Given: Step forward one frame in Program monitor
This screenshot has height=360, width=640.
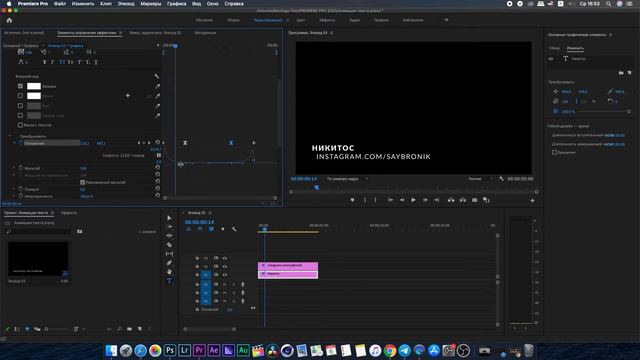Looking at the screenshot, I should click(425, 200).
